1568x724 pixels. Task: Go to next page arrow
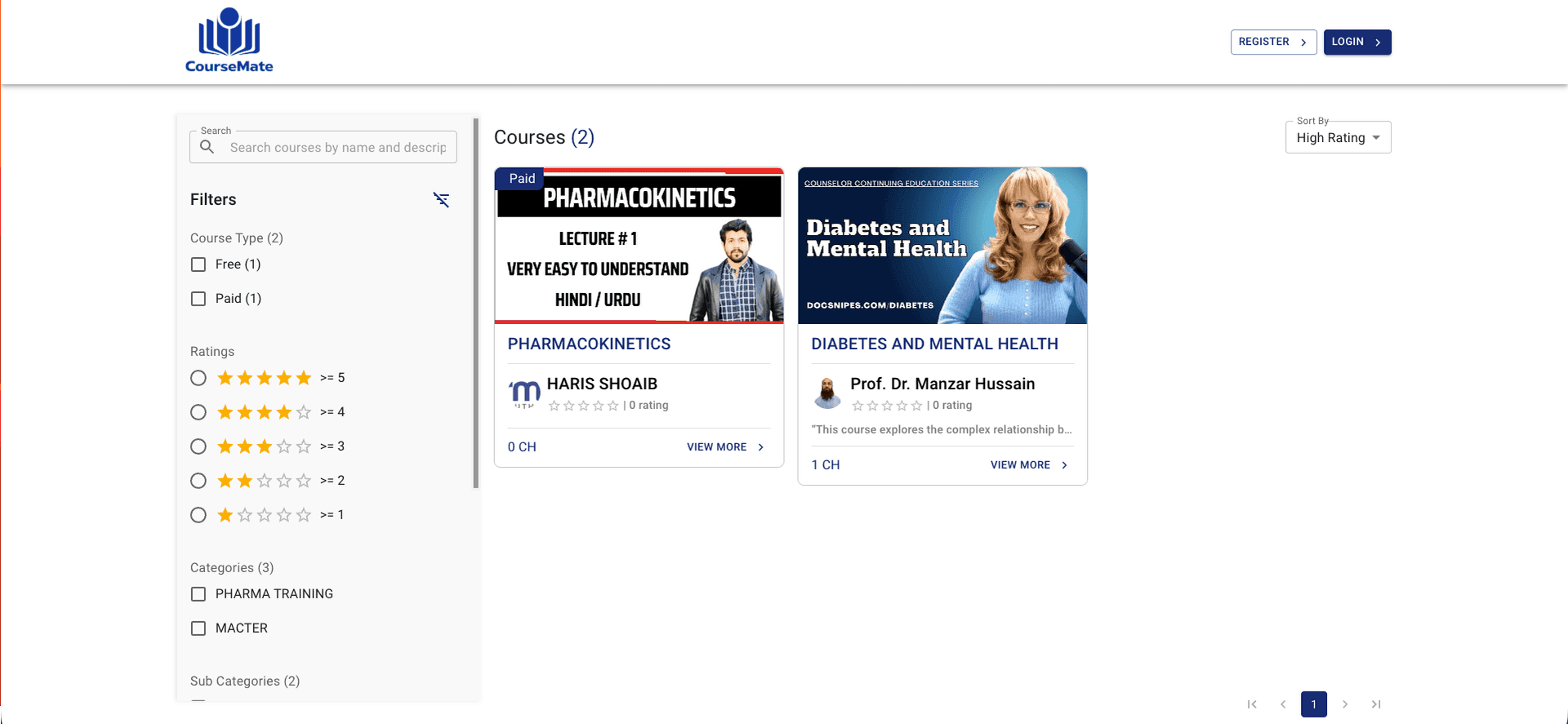[x=1345, y=704]
